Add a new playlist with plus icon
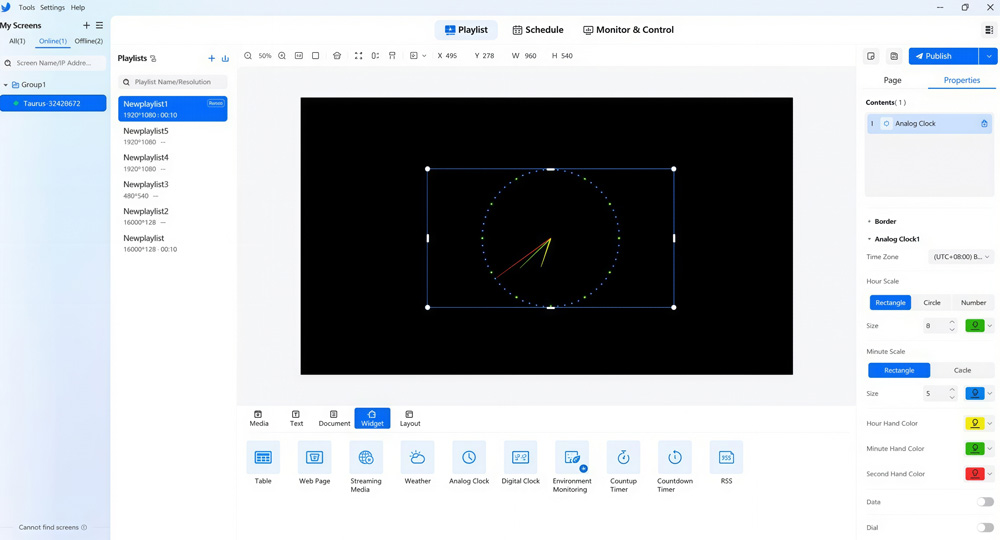1000x540 pixels. [x=212, y=58]
